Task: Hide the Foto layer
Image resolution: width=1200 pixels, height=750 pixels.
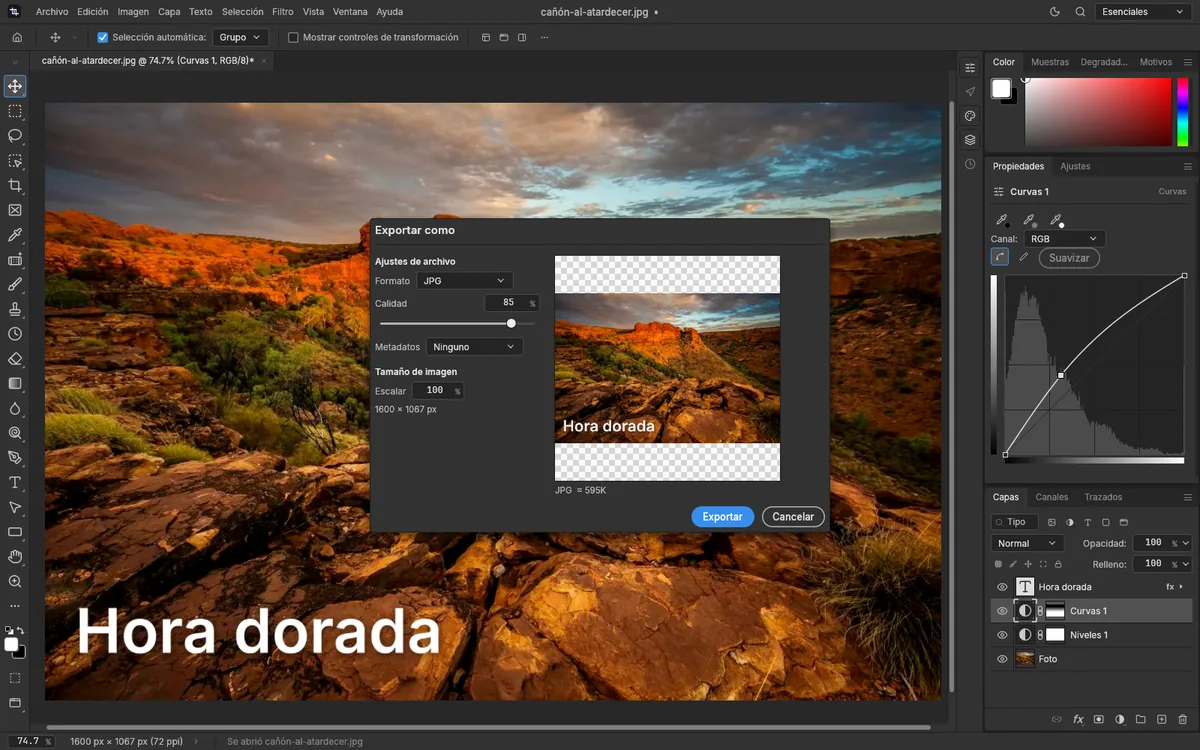Action: [x=1002, y=659]
